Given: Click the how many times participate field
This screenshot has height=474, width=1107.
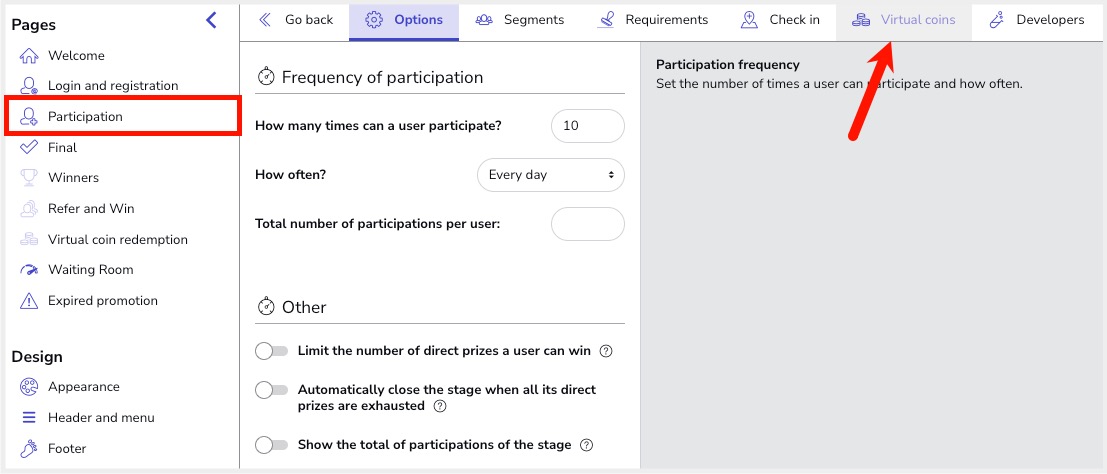Looking at the screenshot, I should 587,126.
